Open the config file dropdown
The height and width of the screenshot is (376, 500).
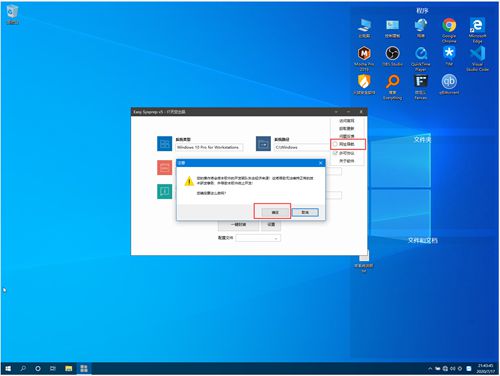tap(258, 238)
